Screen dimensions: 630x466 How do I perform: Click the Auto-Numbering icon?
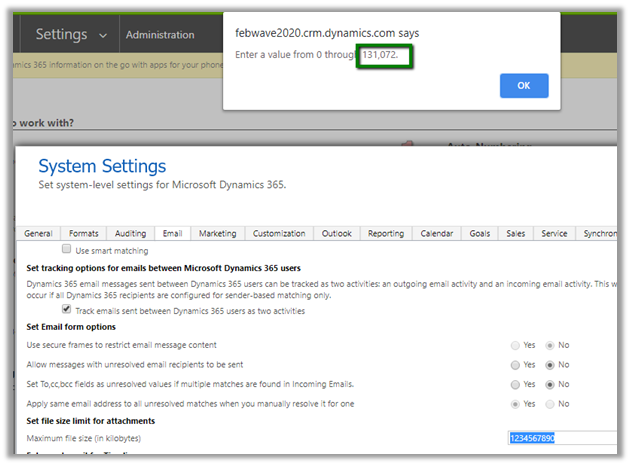coord(407,146)
